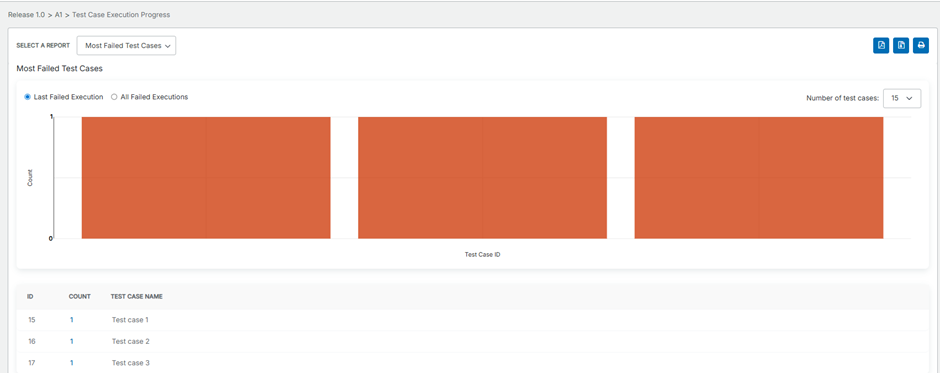The width and height of the screenshot is (940, 373).
Task: Export the report as PDF
Action: [x=881, y=46]
